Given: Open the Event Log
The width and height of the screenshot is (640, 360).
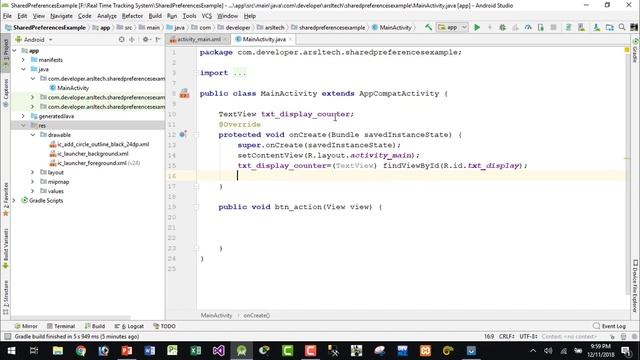Looking at the screenshot, I should 609,326.
